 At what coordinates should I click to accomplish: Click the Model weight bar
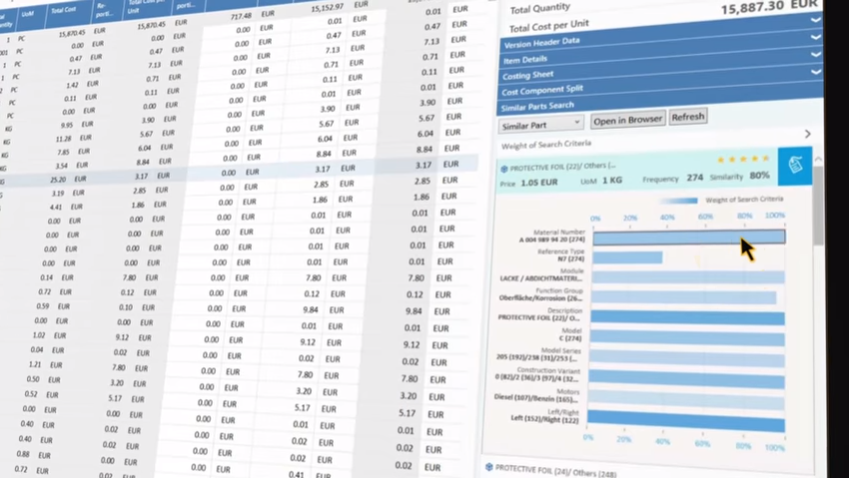click(687, 338)
